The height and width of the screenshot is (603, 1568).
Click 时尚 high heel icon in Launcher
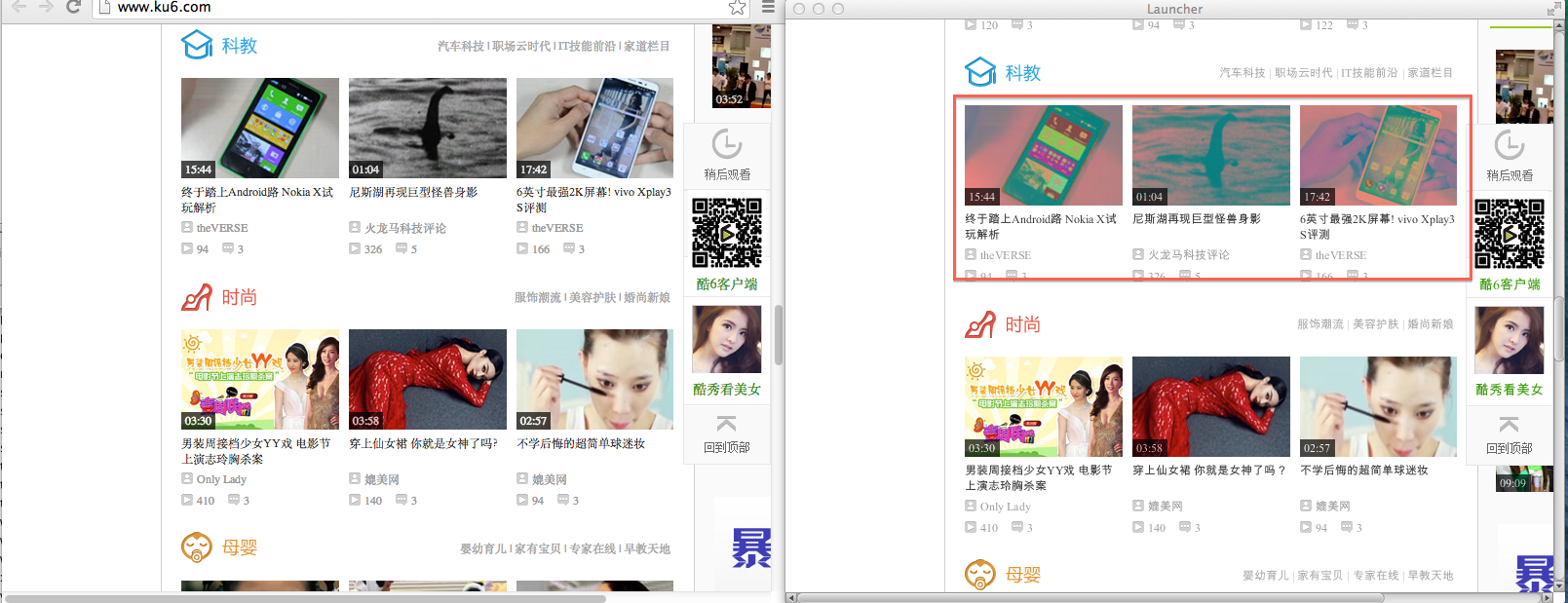980,323
